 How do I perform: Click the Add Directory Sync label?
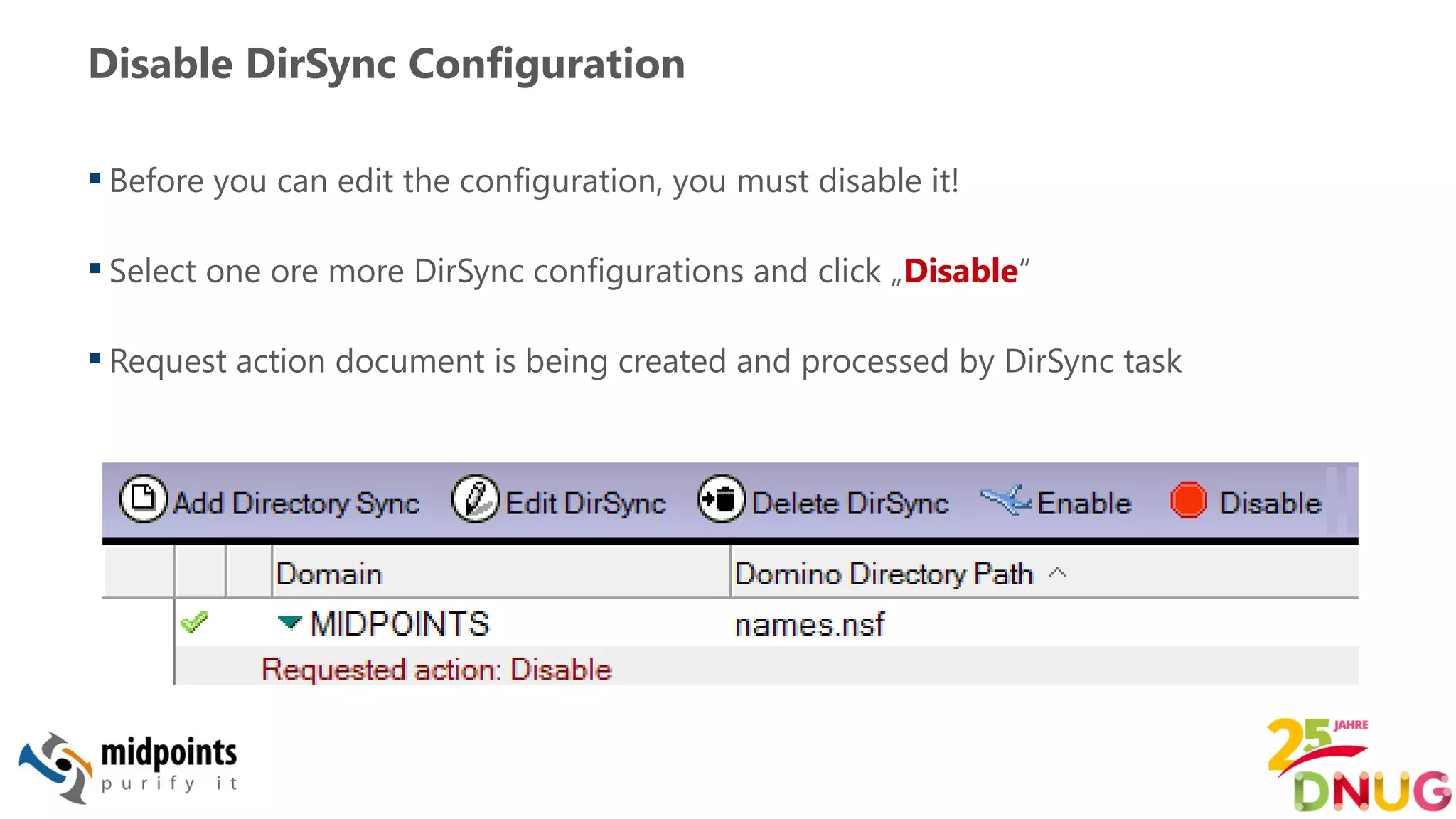(x=296, y=504)
